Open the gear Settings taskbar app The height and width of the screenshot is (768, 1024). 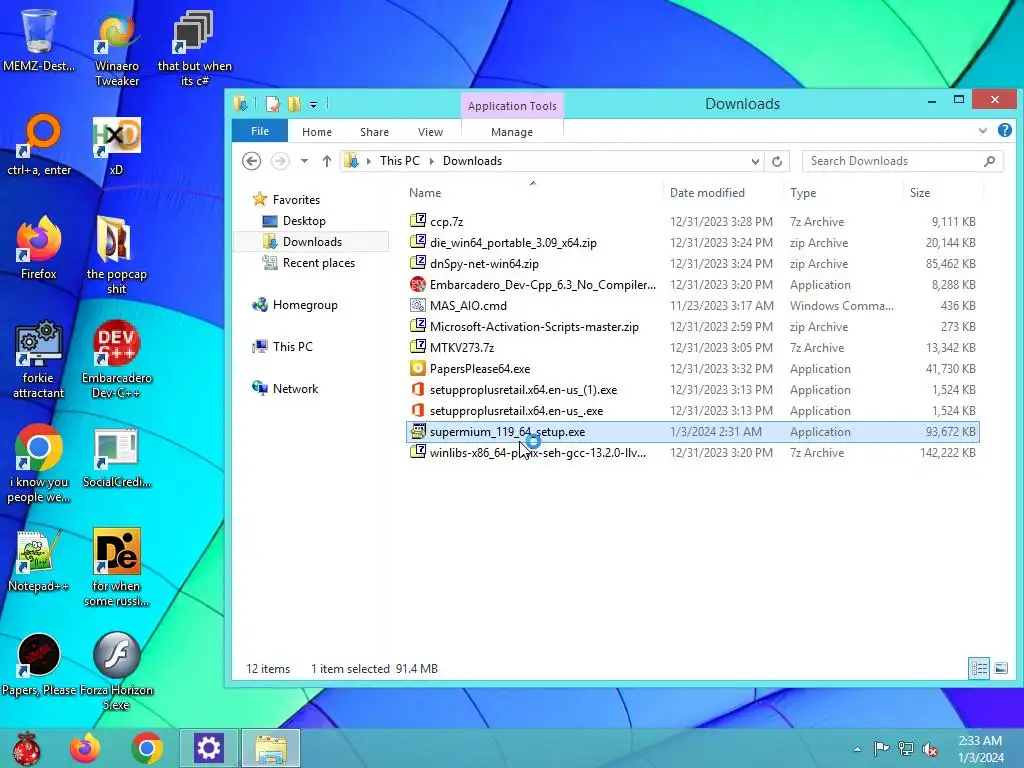pyautogui.click(x=208, y=748)
